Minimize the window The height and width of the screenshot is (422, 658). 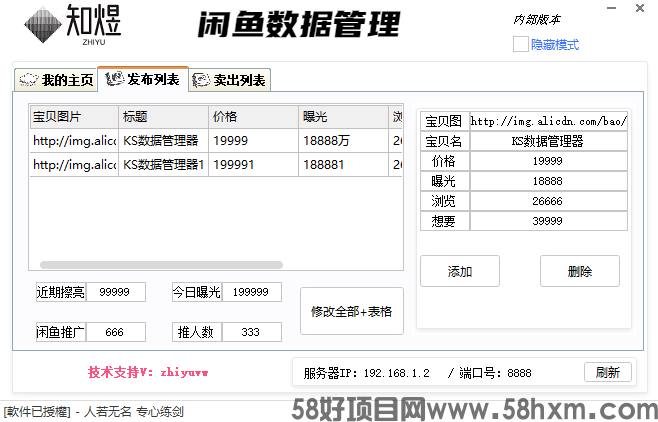tap(611, 8)
